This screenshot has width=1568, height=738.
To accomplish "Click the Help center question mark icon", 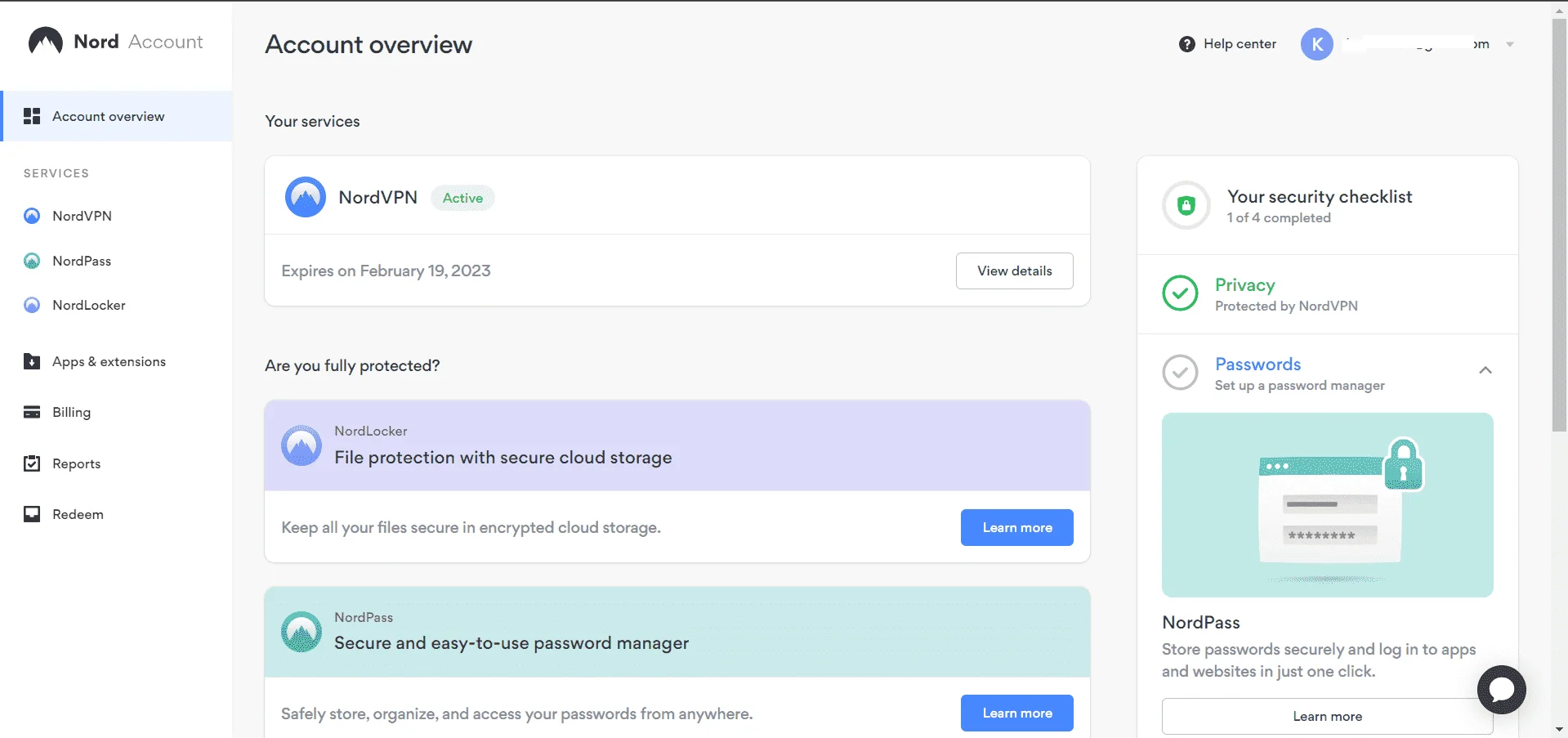I will pos(1187,44).
